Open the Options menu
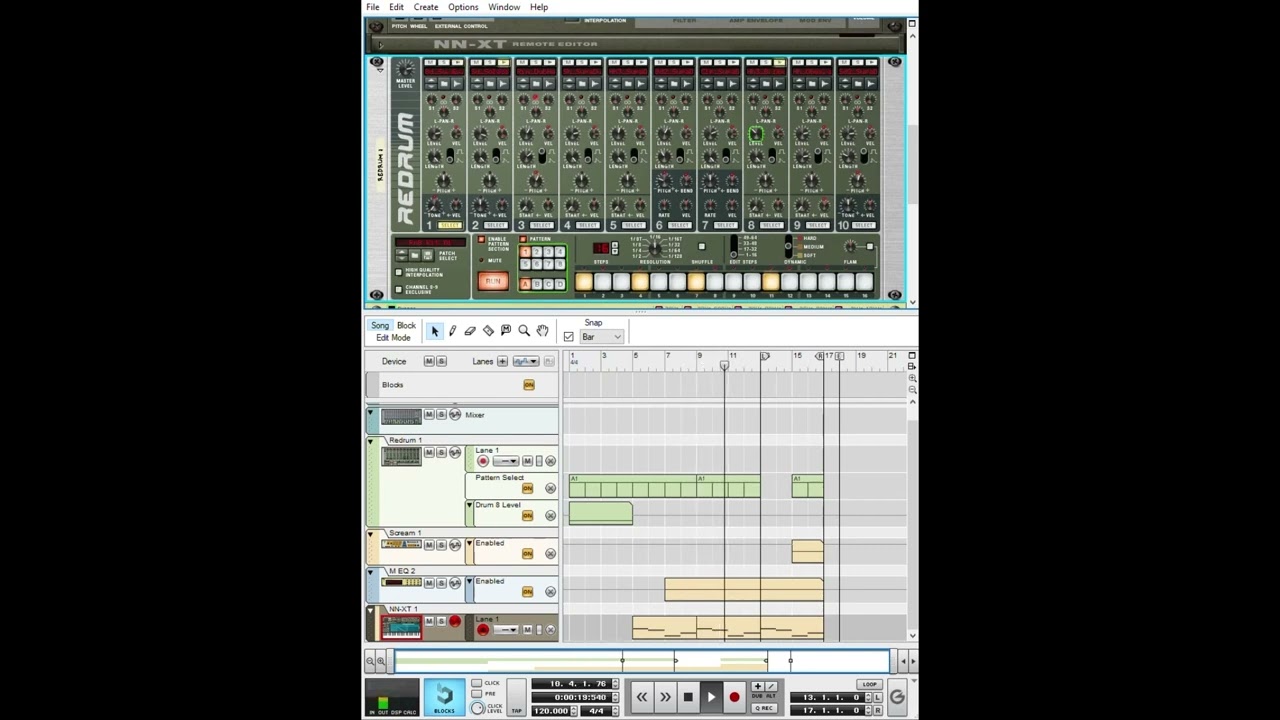This screenshot has width=1280, height=720. (x=463, y=7)
